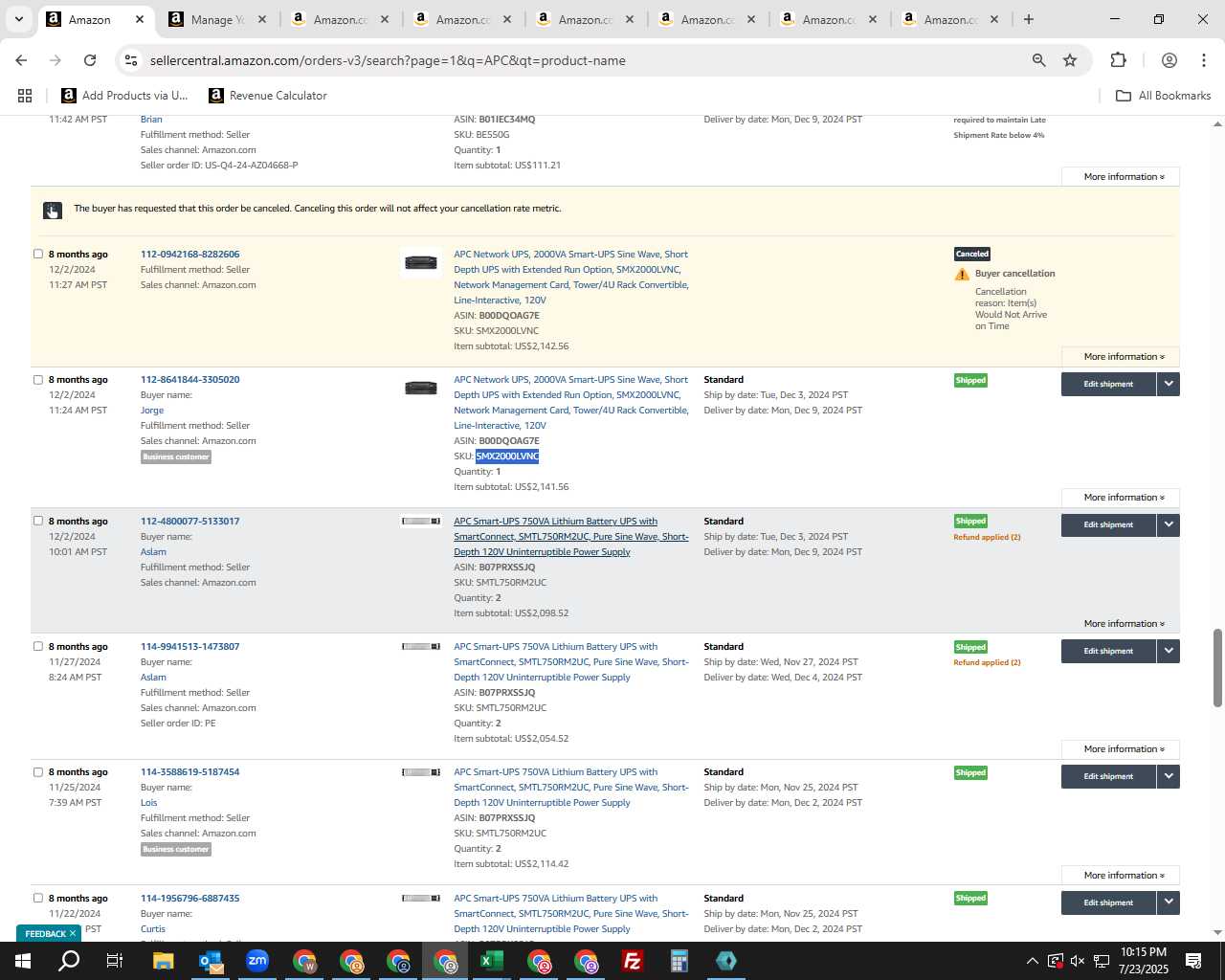Open buyer name link Jorge
Screen dimensions: 1225x980
(x=152, y=411)
